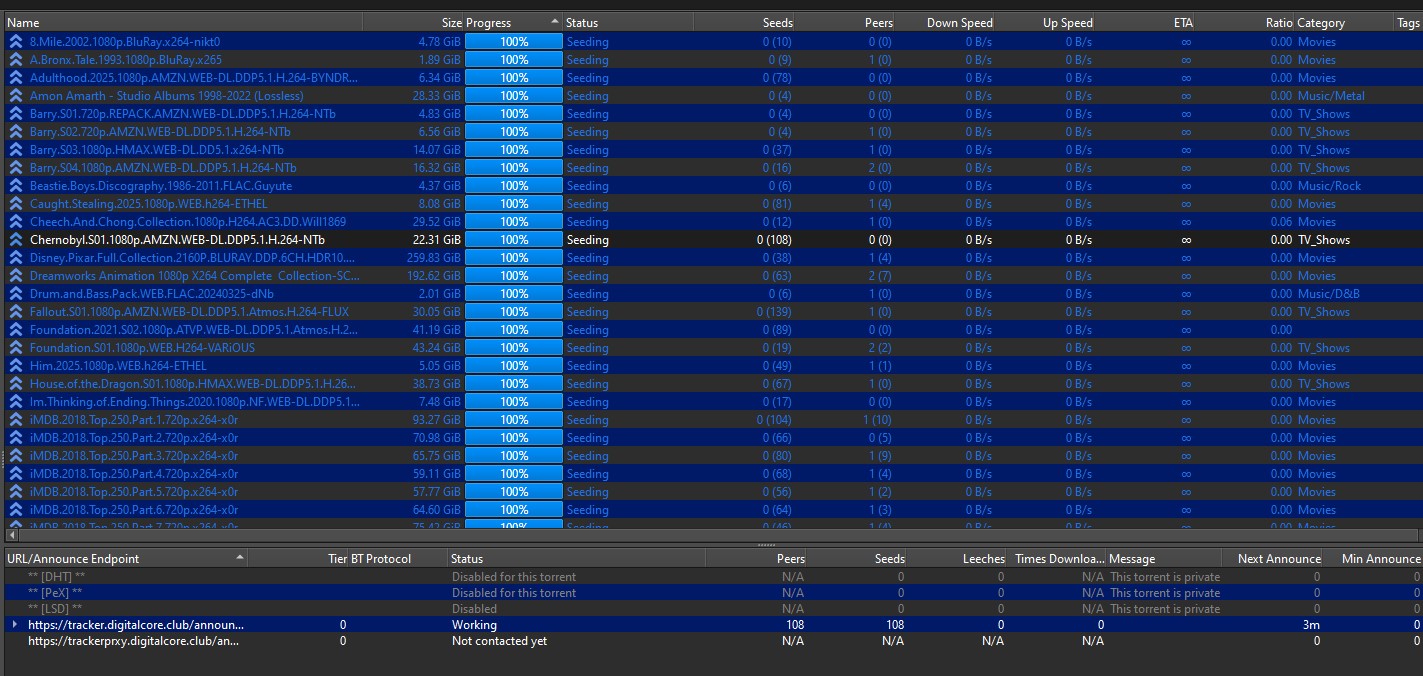Select the [DHT] tracker entry
This screenshot has height=676, width=1423.
click(56, 577)
